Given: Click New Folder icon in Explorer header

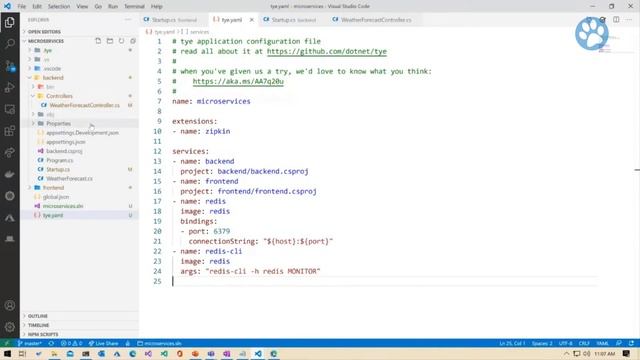Looking at the screenshot, I should pyautogui.click(x=110, y=41).
